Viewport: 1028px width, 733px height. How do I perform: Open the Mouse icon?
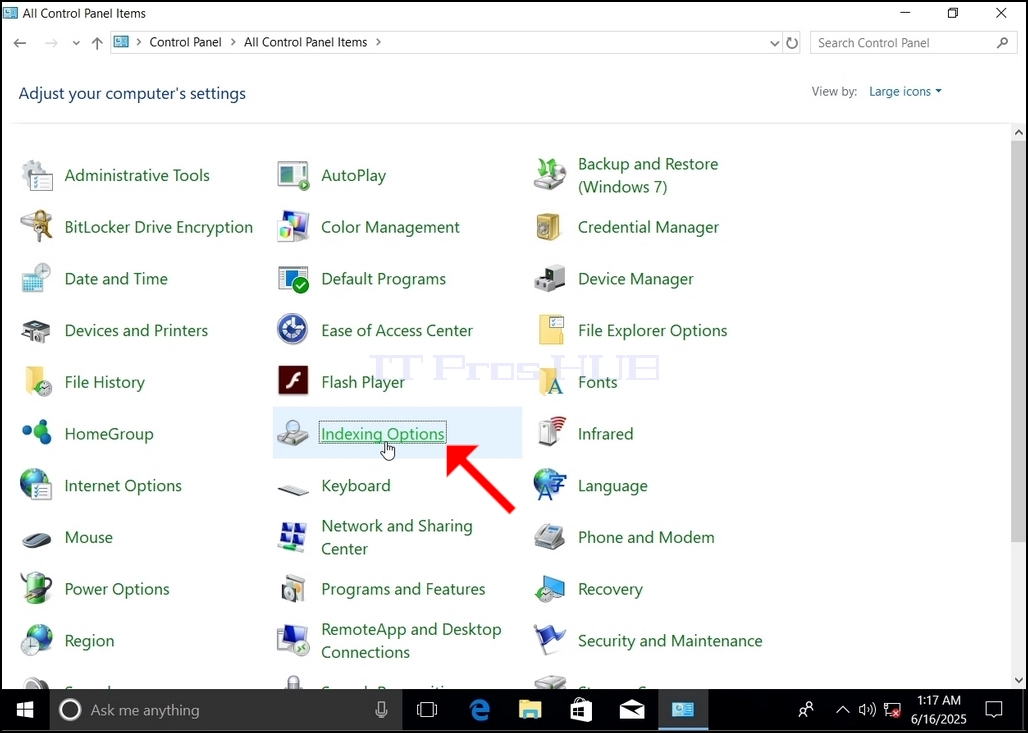click(37, 539)
